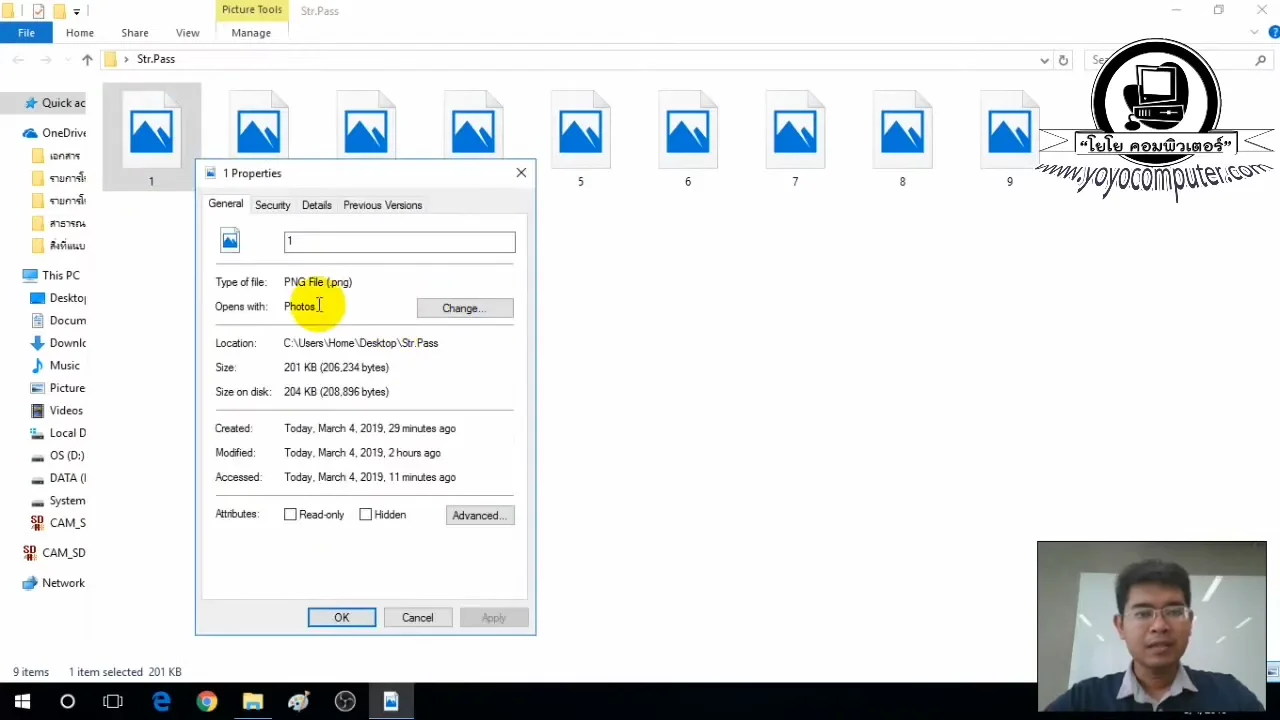Image resolution: width=1280 pixels, height=720 pixels.
Task: Enable the Read-only attribute checkbox
Action: tap(290, 514)
